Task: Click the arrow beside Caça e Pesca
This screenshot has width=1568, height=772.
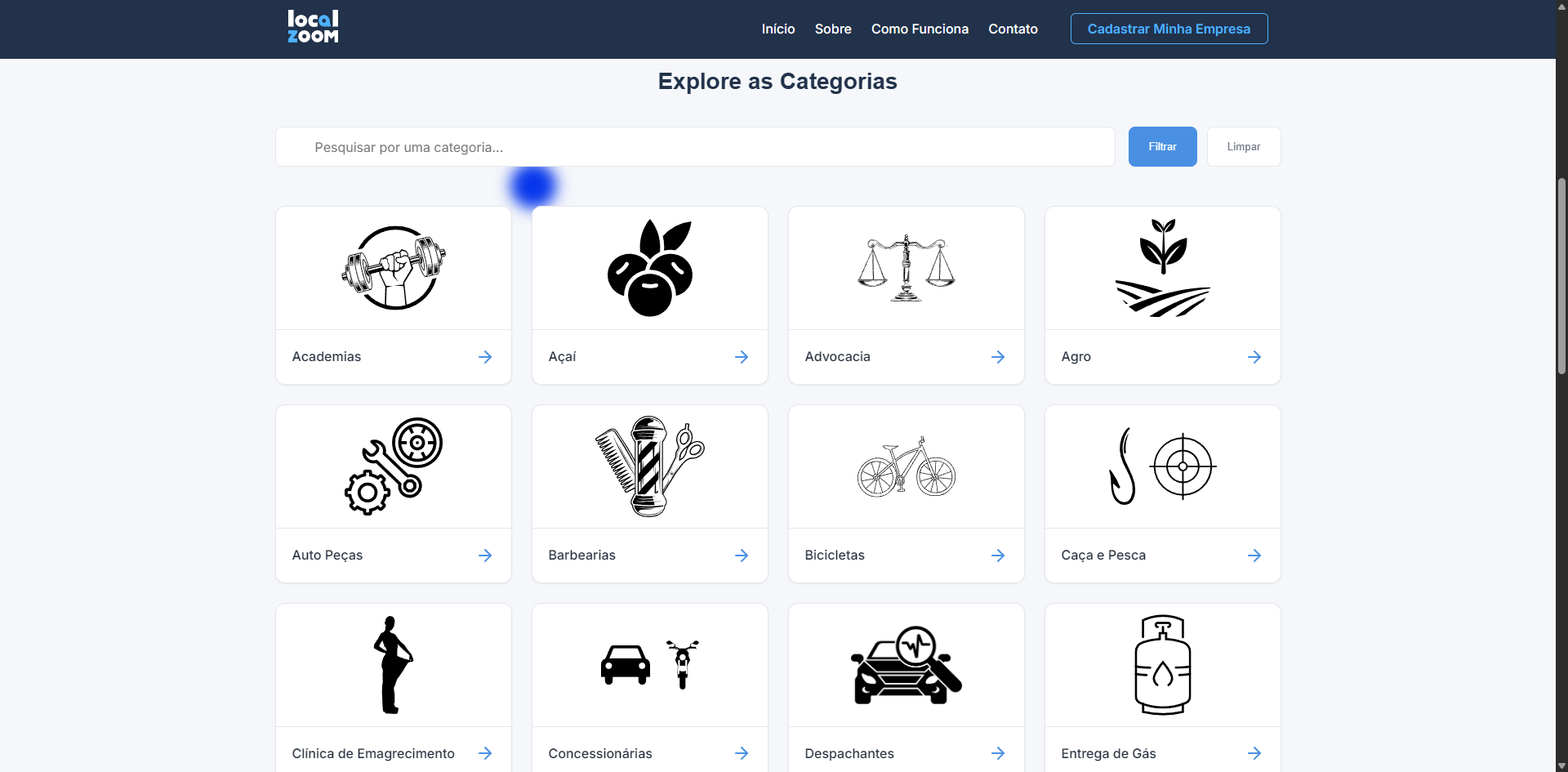Action: 1254,556
